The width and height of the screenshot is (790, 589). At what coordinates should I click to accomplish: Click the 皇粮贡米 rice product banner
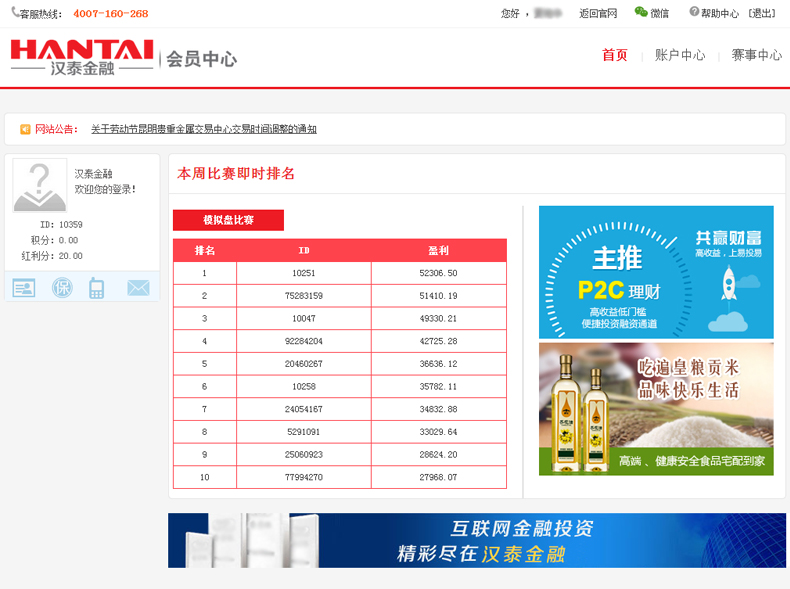[x=656, y=408]
